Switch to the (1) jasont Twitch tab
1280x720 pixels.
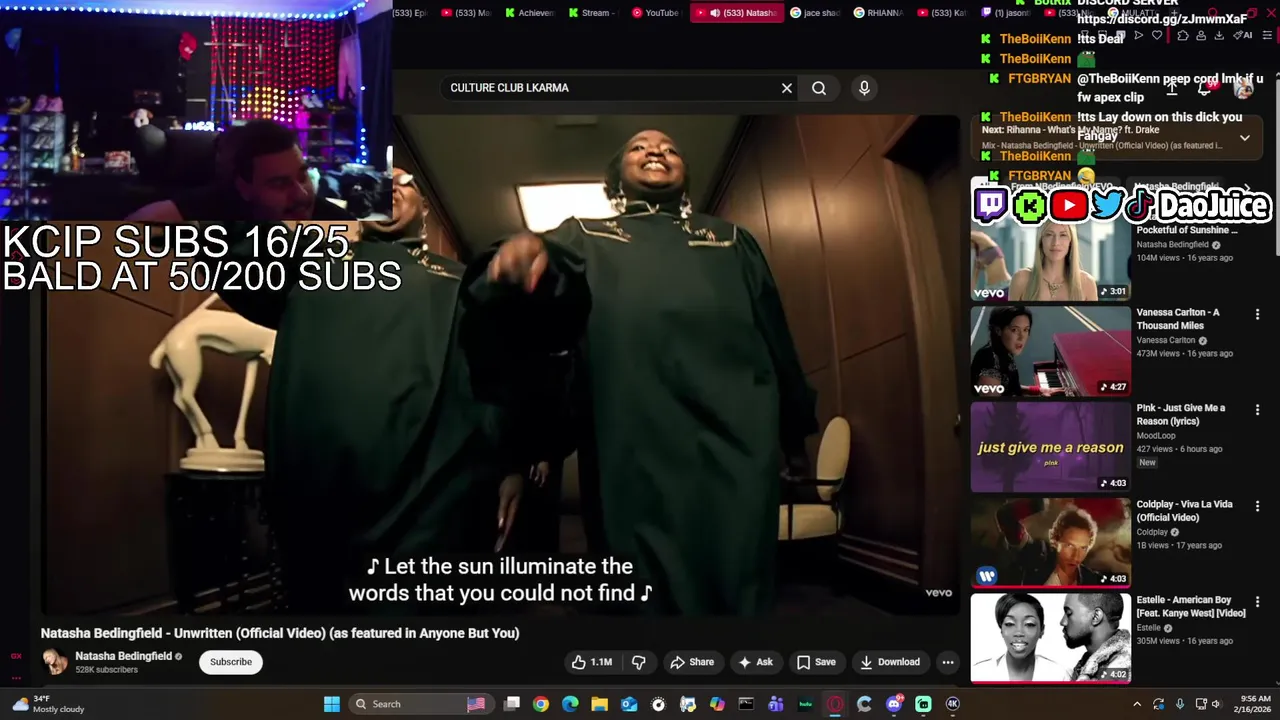tap(1005, 13)
